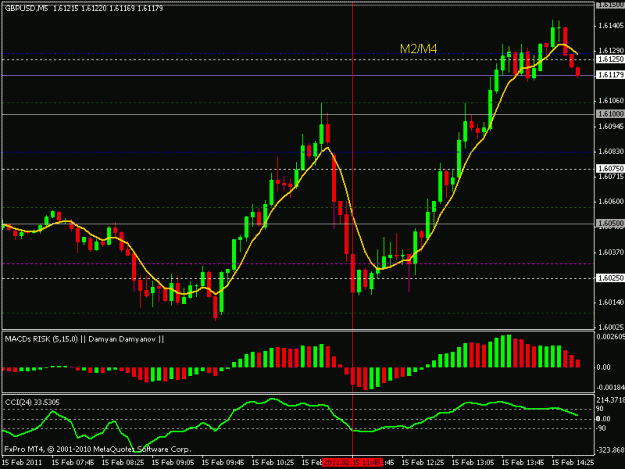Screen dimensions: 625x469
Task: Select the highlighted 1.60750 price level tag
Action: (610, 169)
